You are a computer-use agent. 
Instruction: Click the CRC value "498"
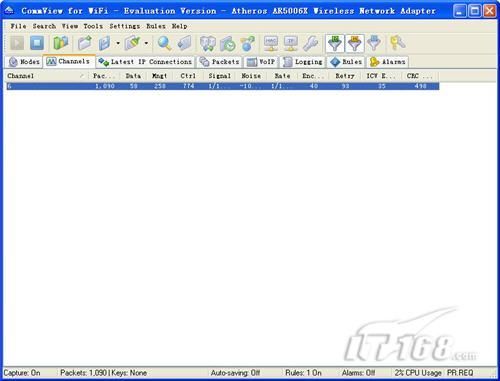[420, 86]
